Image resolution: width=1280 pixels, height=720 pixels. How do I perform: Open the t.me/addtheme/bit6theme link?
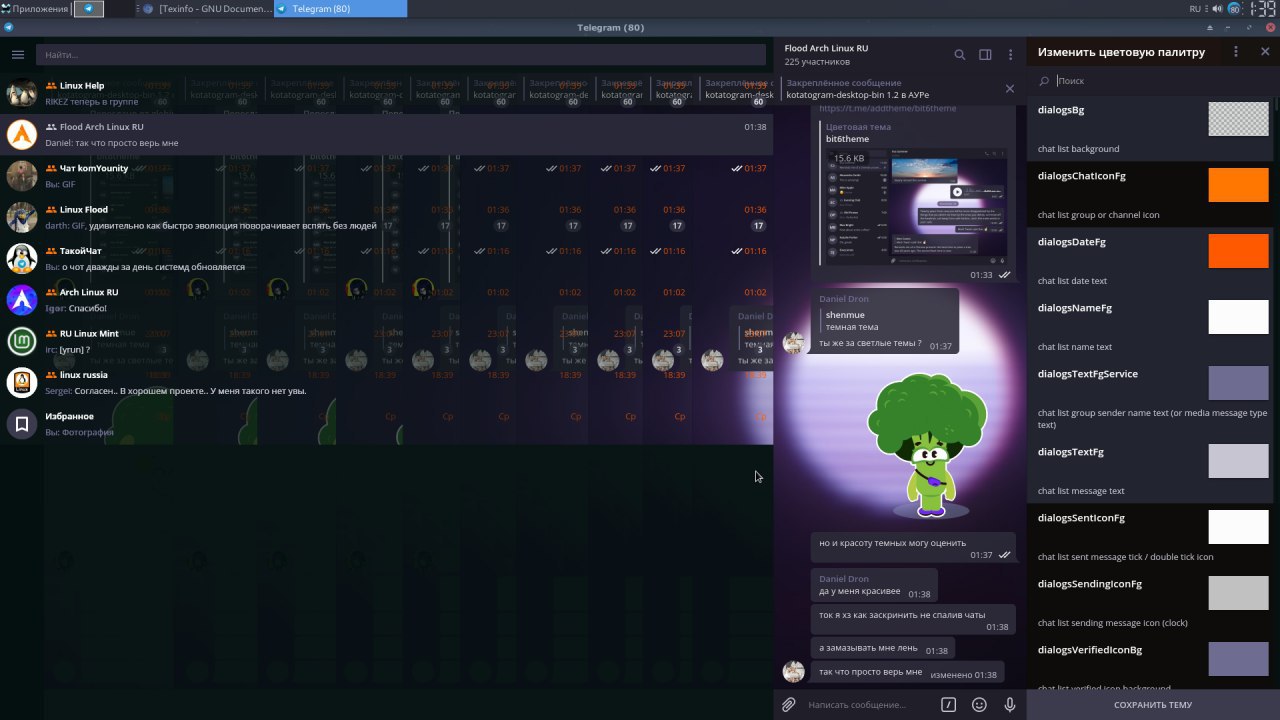tap(888, 108)
